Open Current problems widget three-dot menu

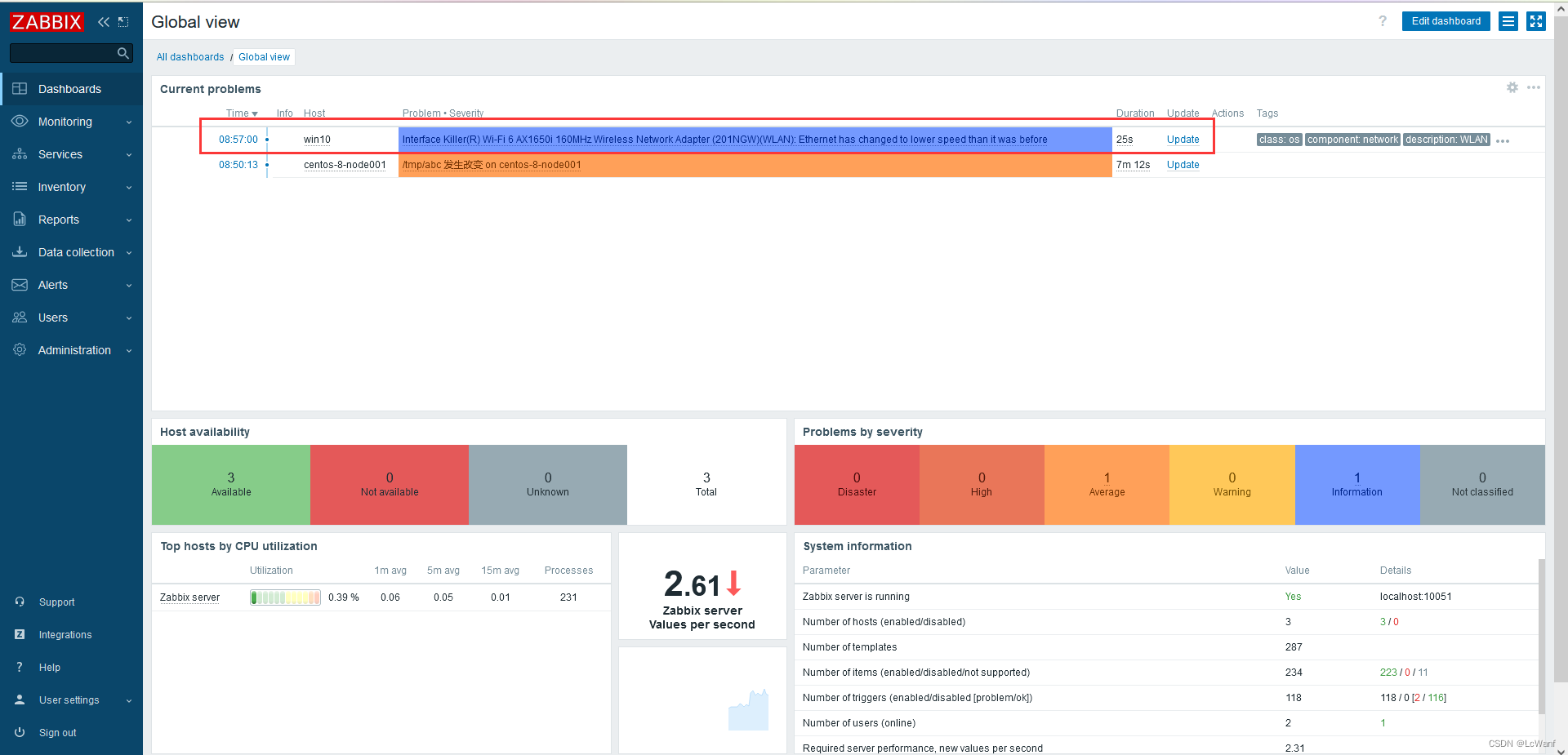1534,87
